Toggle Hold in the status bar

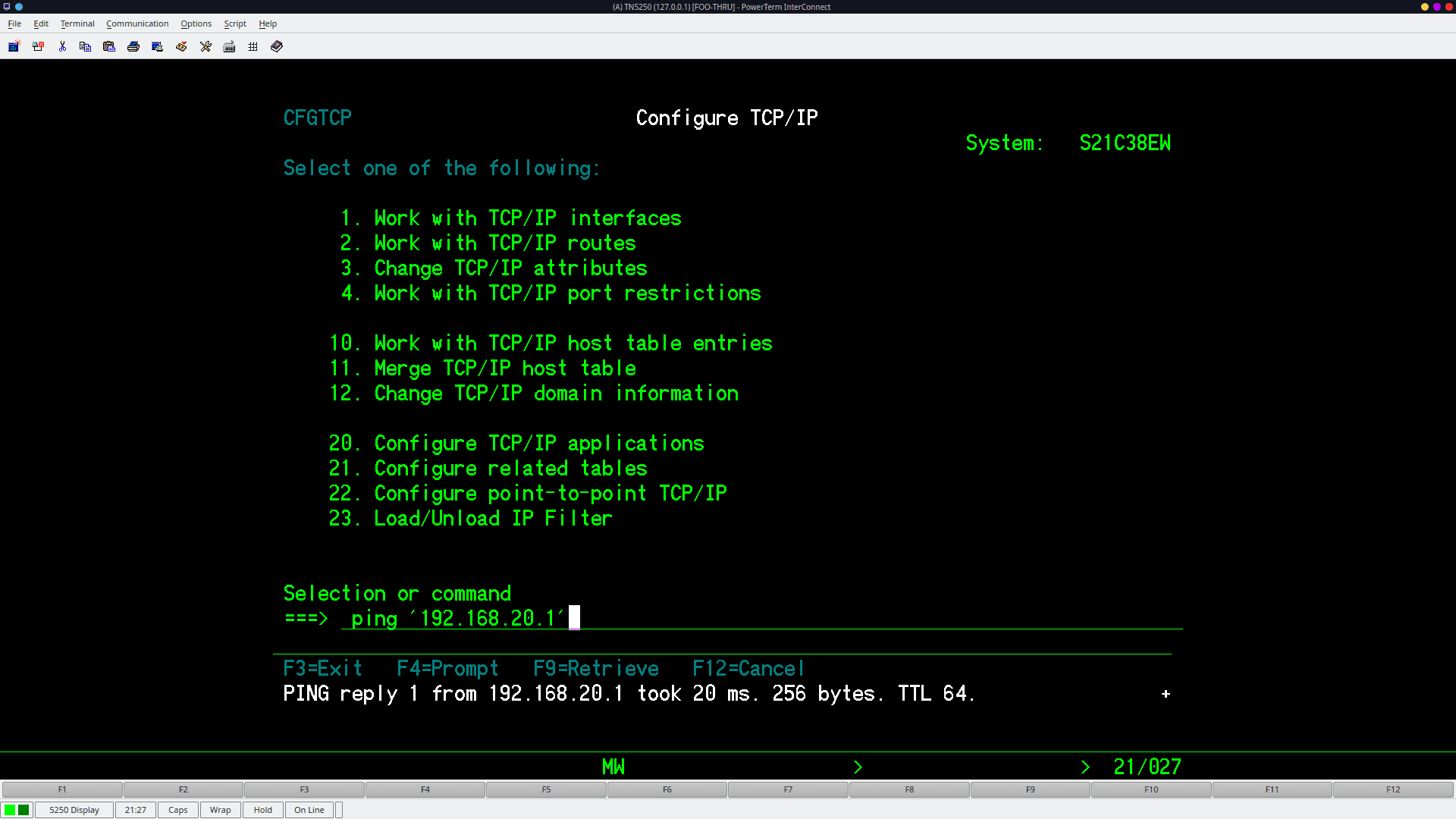[x=262, y=809]
